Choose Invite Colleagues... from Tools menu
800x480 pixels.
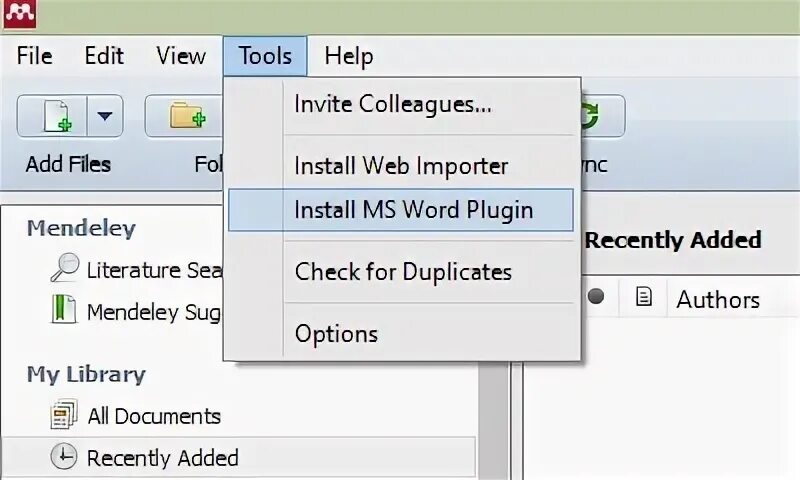tap(401, 105)
